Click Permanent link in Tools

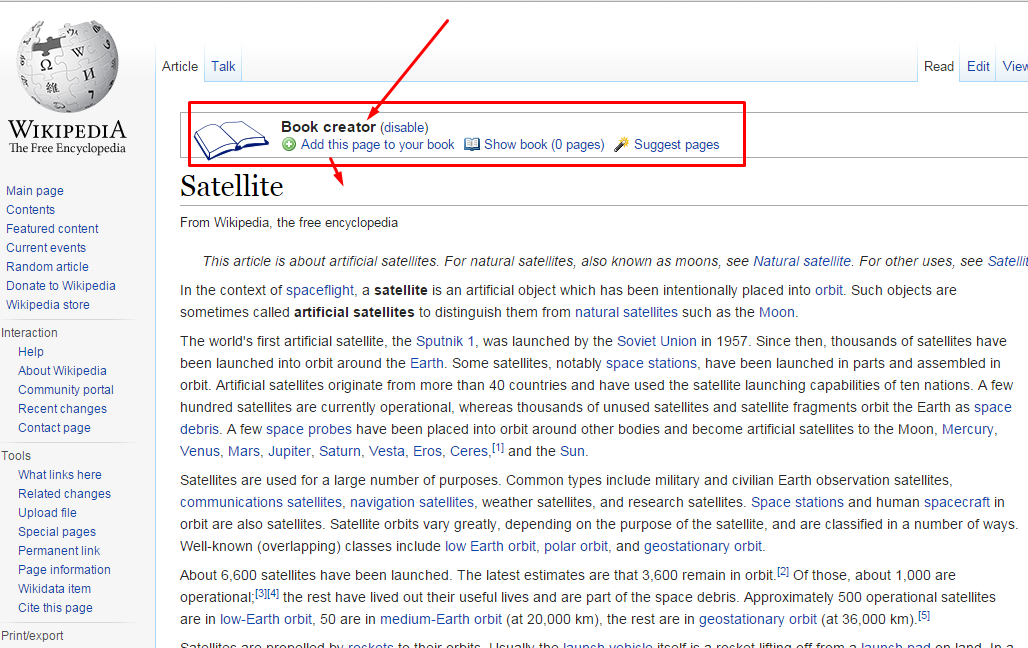tap(59, 551)
